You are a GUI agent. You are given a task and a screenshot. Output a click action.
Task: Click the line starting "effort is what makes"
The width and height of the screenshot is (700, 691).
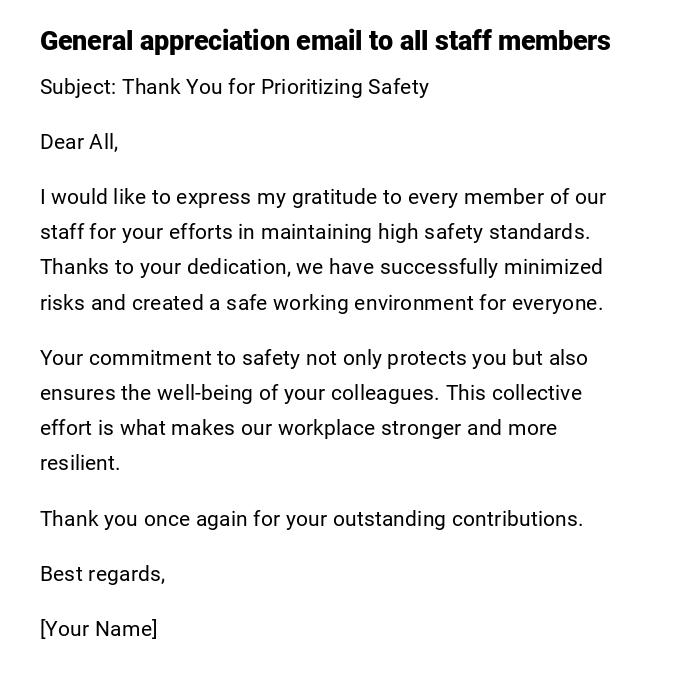[298, 428]
